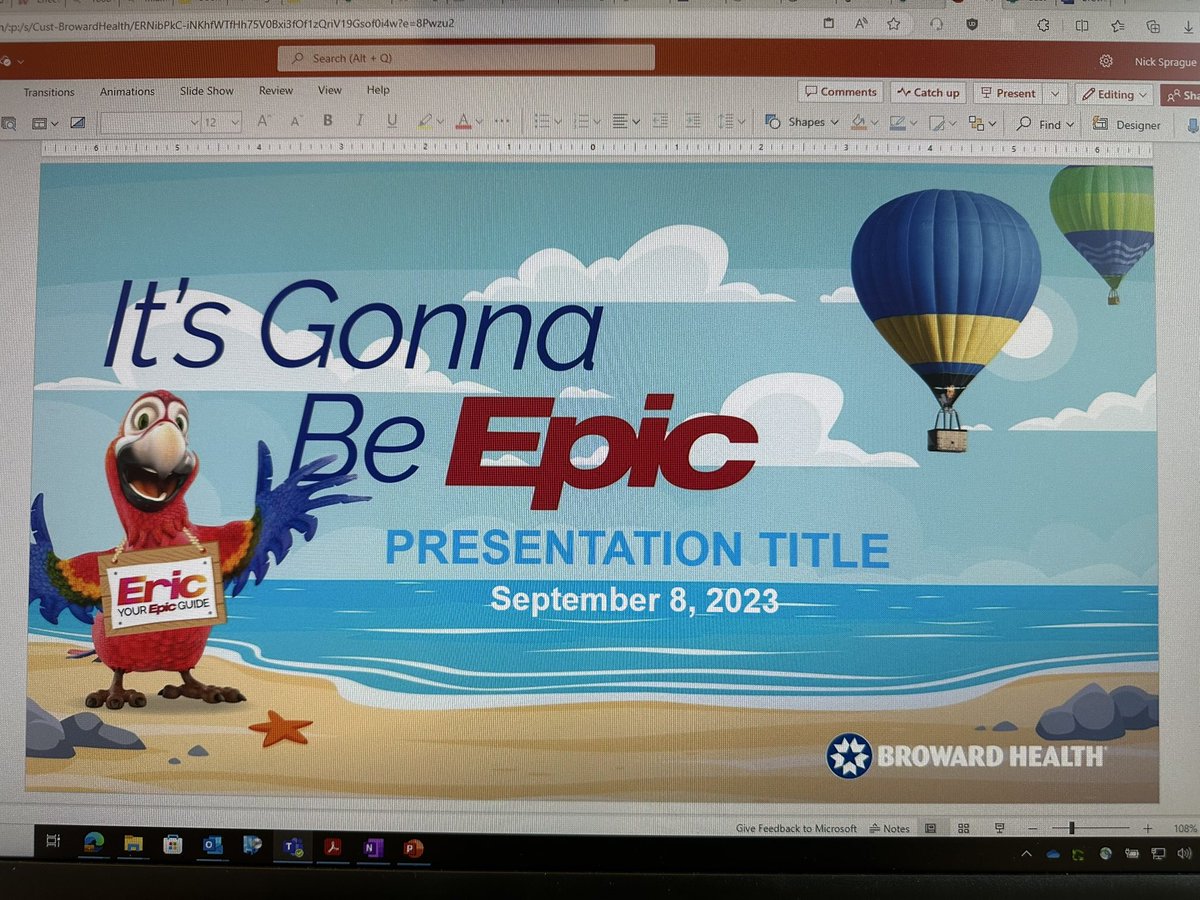Open OneNote from the taskbar
1200x900 pixels.
pos(373,848)
